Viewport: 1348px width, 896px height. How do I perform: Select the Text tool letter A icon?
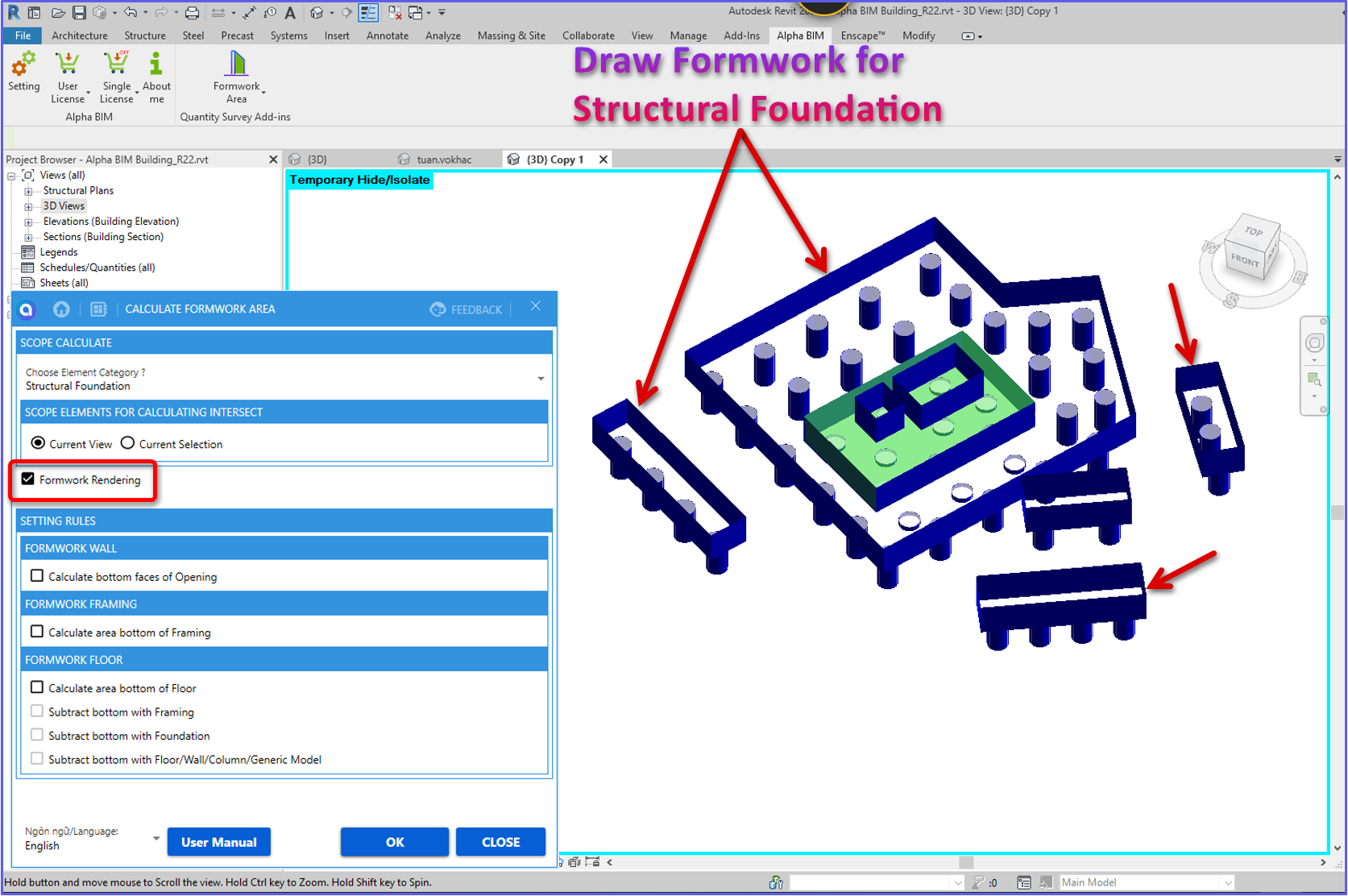pyautogui.click(x=290, y=12)
